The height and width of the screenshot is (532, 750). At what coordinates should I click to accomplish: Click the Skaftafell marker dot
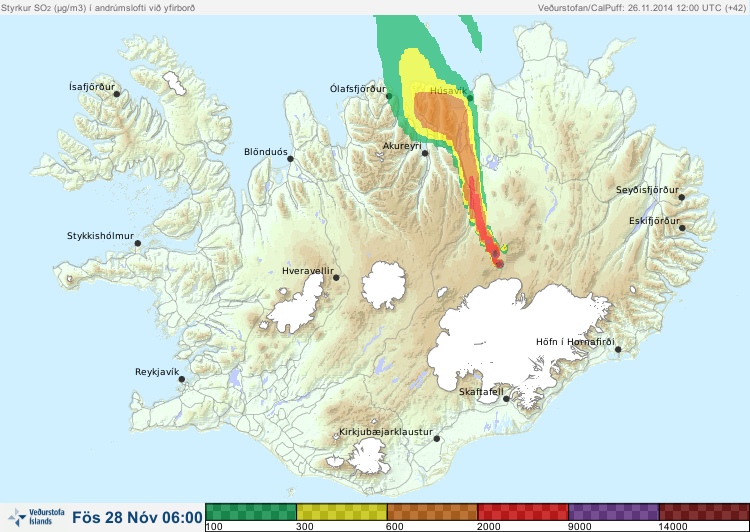[506, 399]
